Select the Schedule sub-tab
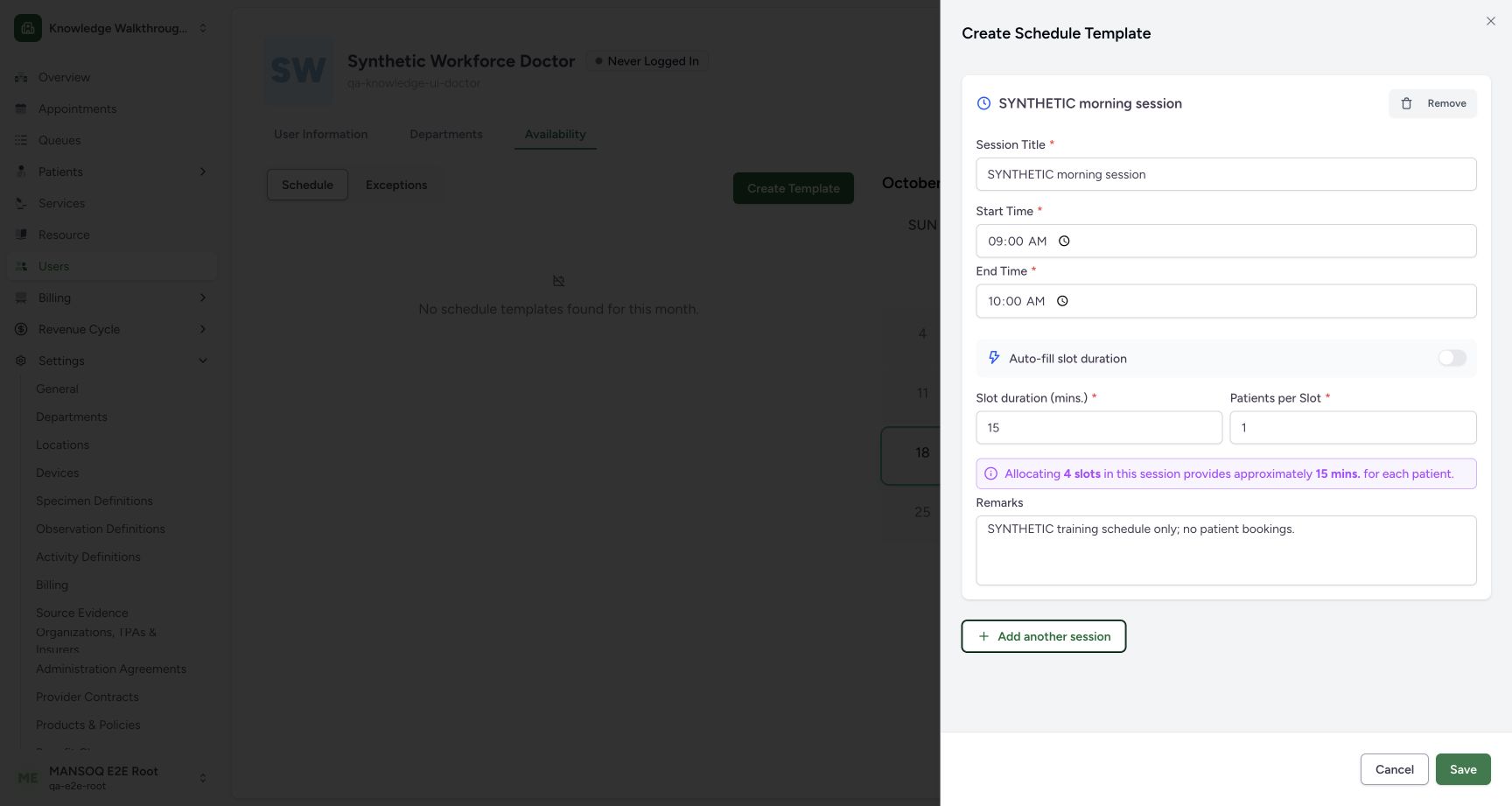This screenshot has width=1512, height=806. point(307,185)
